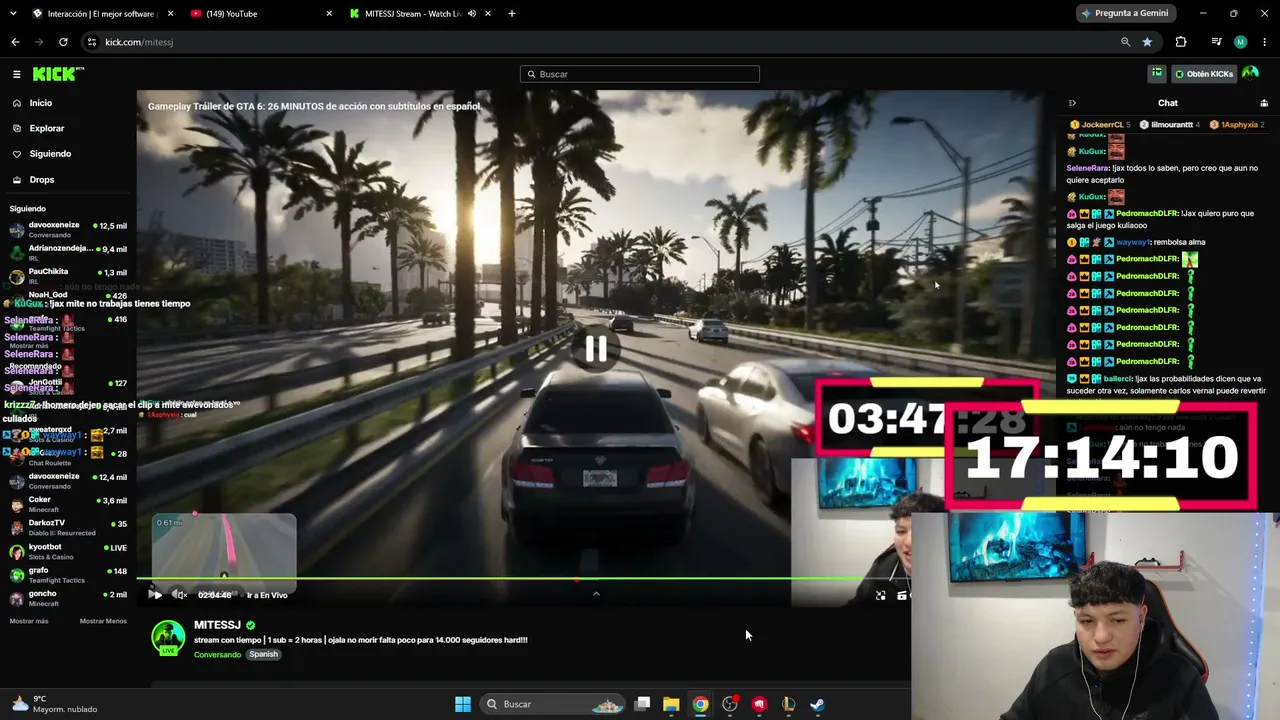The width and height of the screenshot is (1280, 720).
Task: Switch to the (149) YouTube tab
Action: pyautogui.click(x=262, y=14)
